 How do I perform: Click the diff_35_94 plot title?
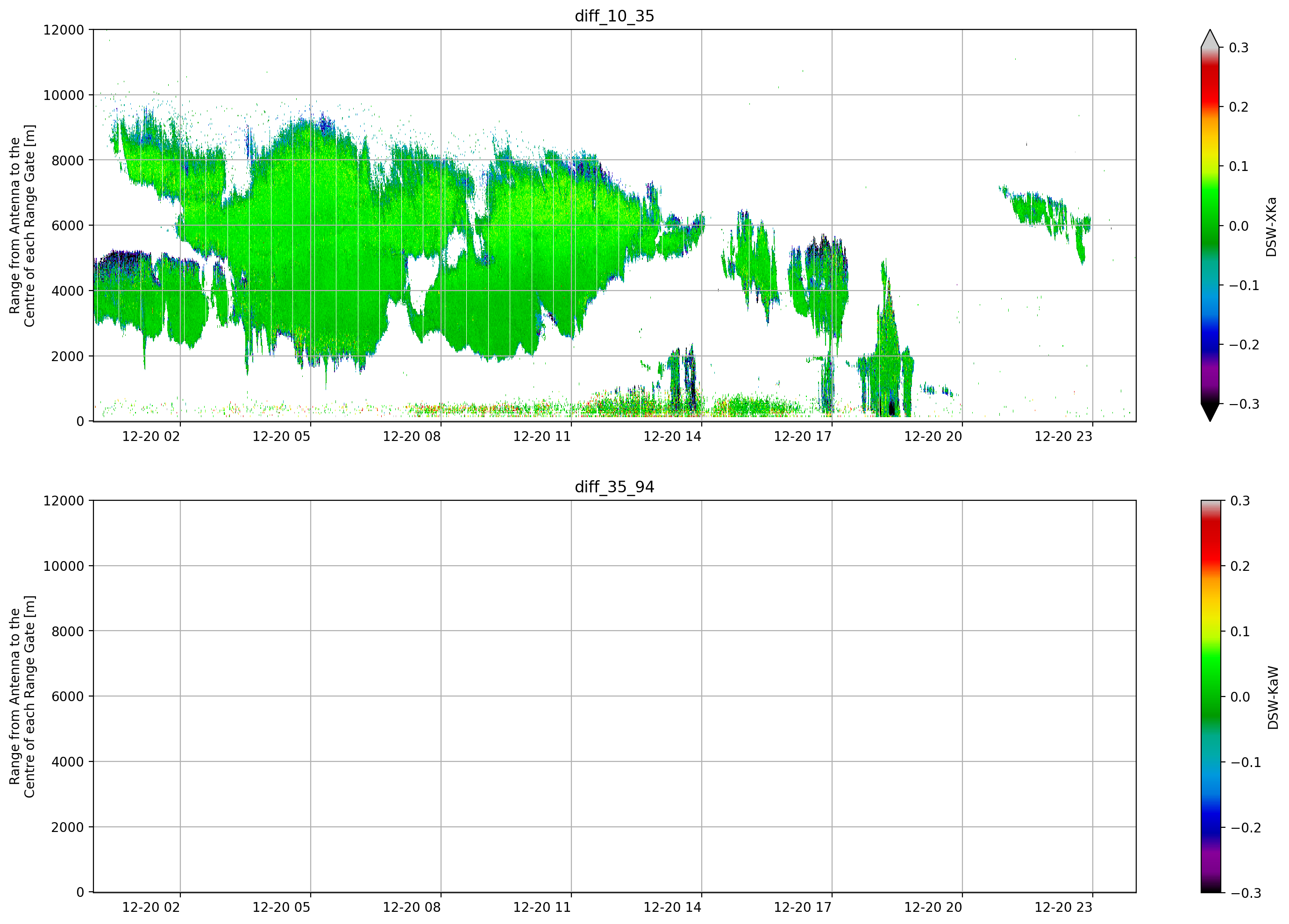pos(614,487)
